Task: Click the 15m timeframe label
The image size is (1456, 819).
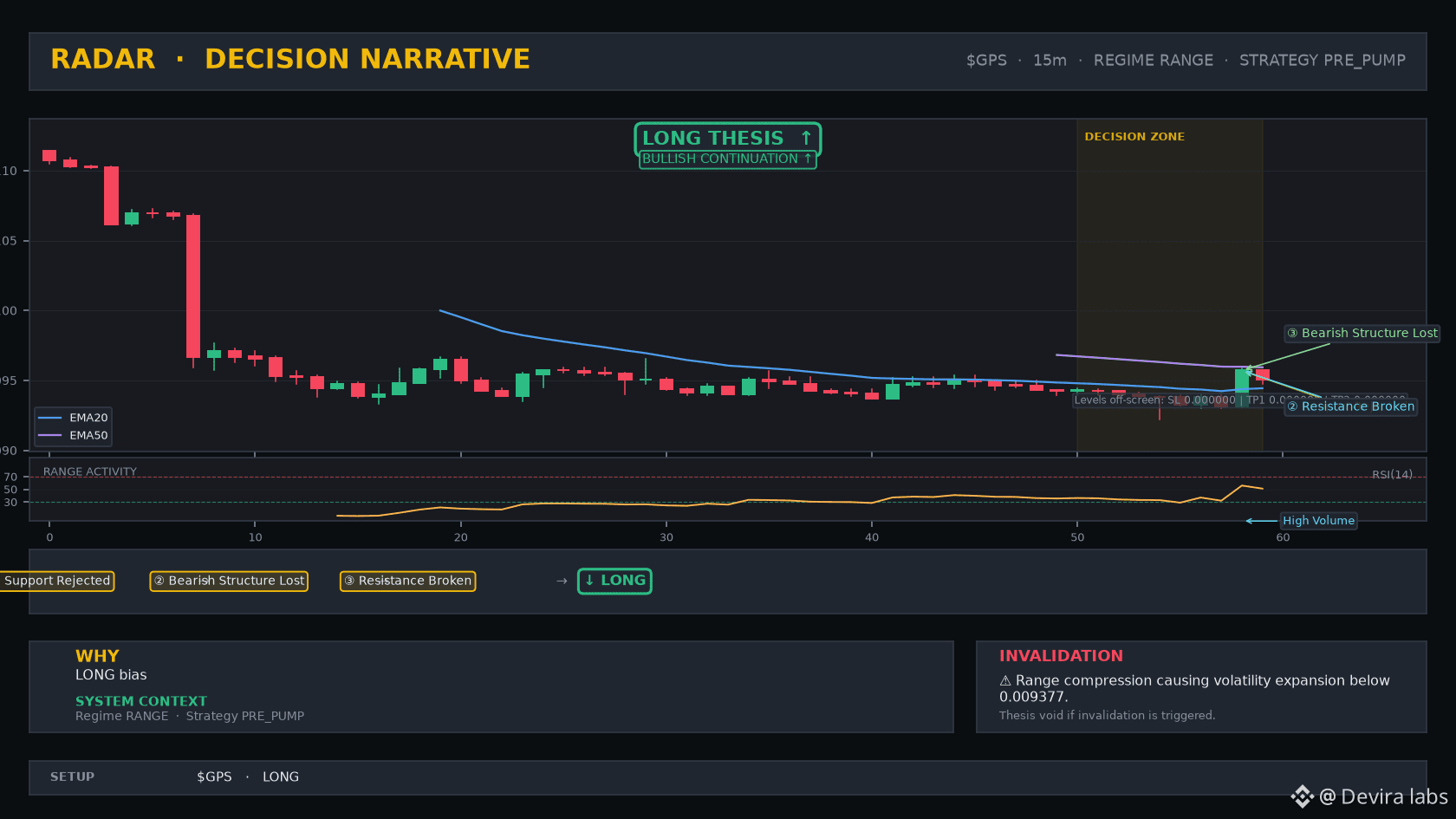Action: 1050,61
